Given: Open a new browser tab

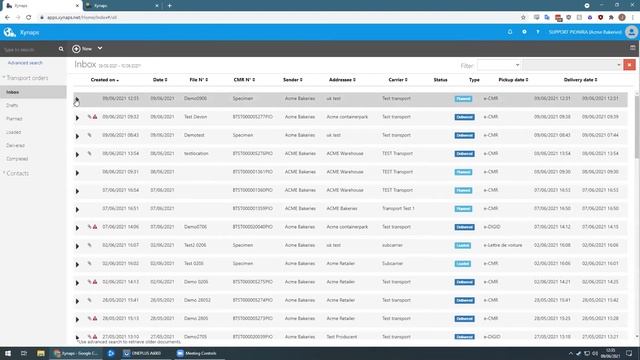Looking at the screenshot, I should click(x=169, y=6).
